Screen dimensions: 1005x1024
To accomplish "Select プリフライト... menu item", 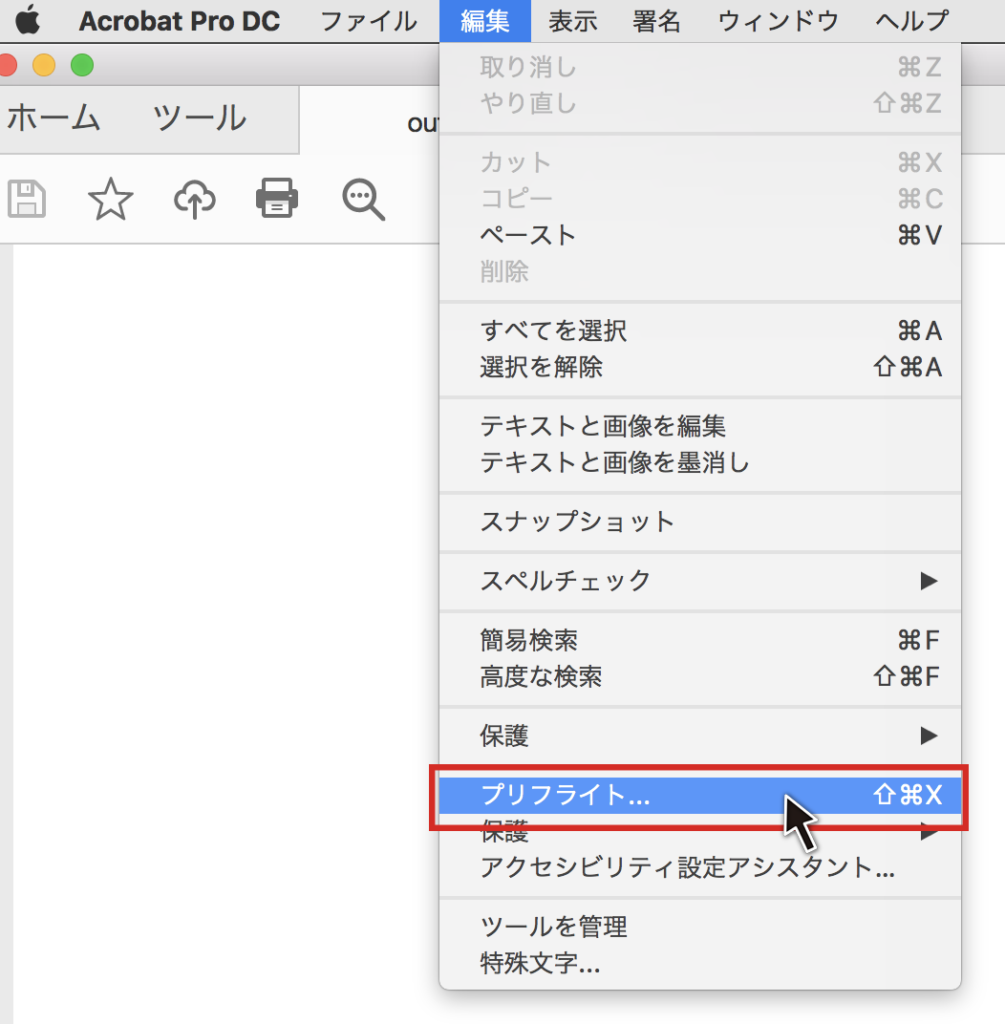I will [x=700, y=795].
